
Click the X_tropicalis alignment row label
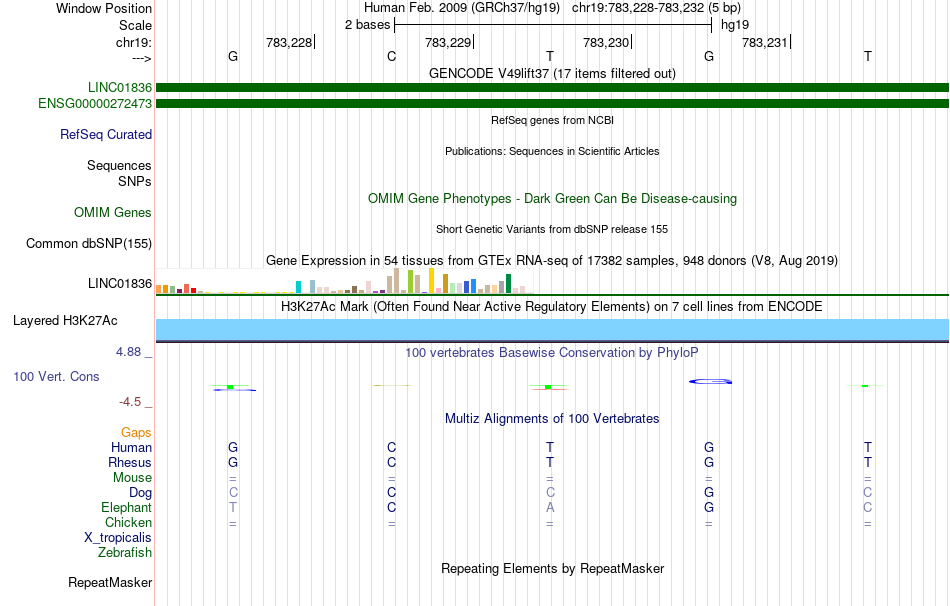[118, 538]
